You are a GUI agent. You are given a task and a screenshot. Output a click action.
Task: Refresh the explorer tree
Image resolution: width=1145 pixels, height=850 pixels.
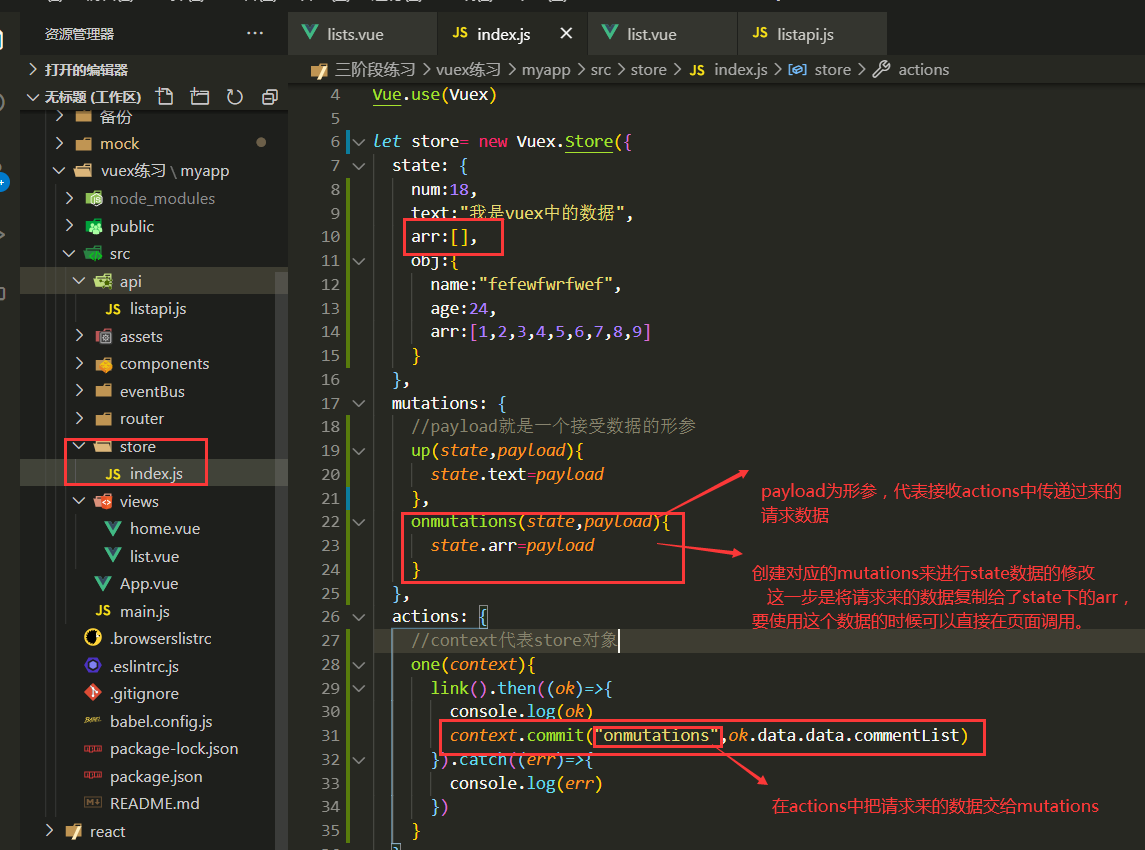234,96
